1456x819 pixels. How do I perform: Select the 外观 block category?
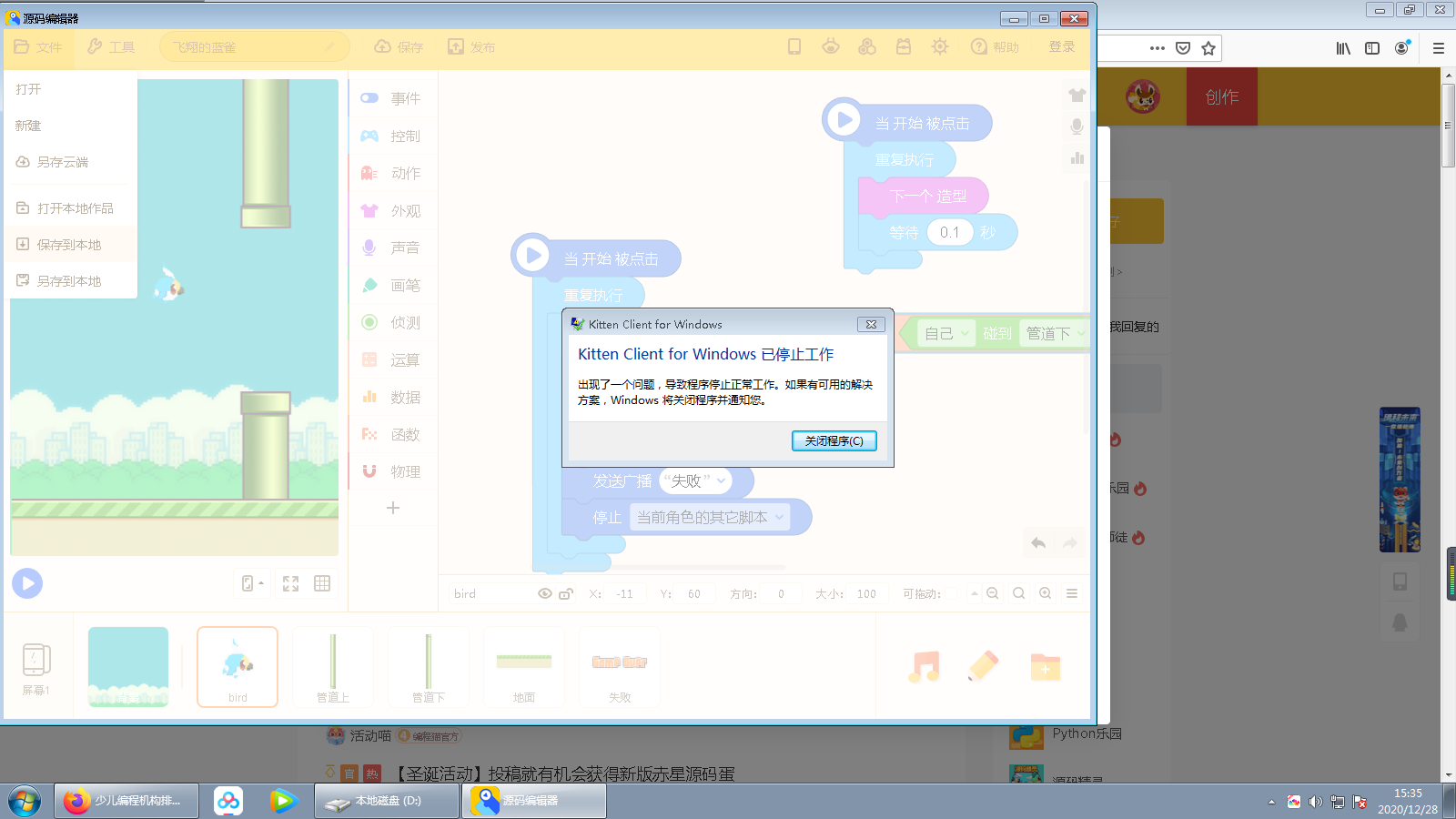pyautogui.click(x=393, y=210)
